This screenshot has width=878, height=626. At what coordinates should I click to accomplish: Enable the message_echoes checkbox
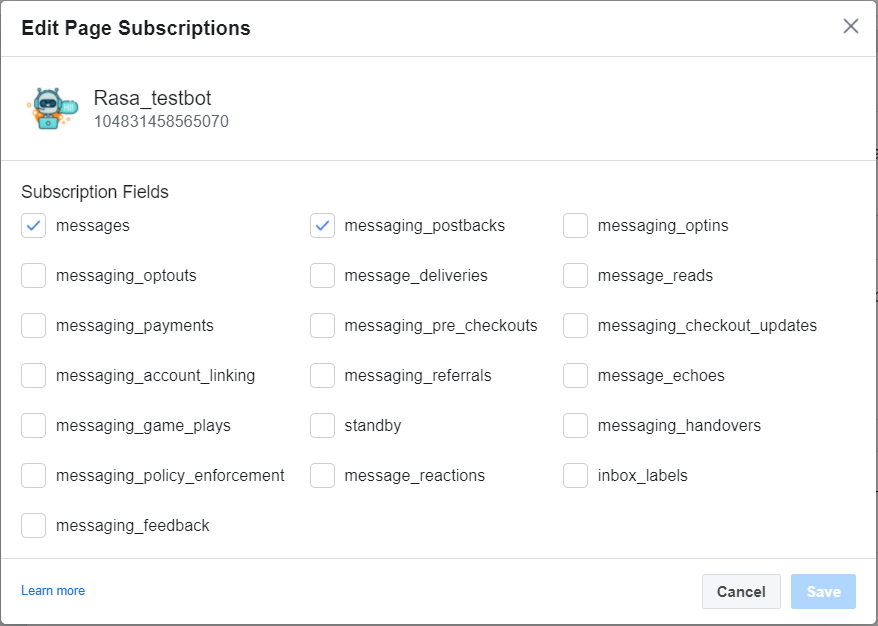tap(575, 376)
